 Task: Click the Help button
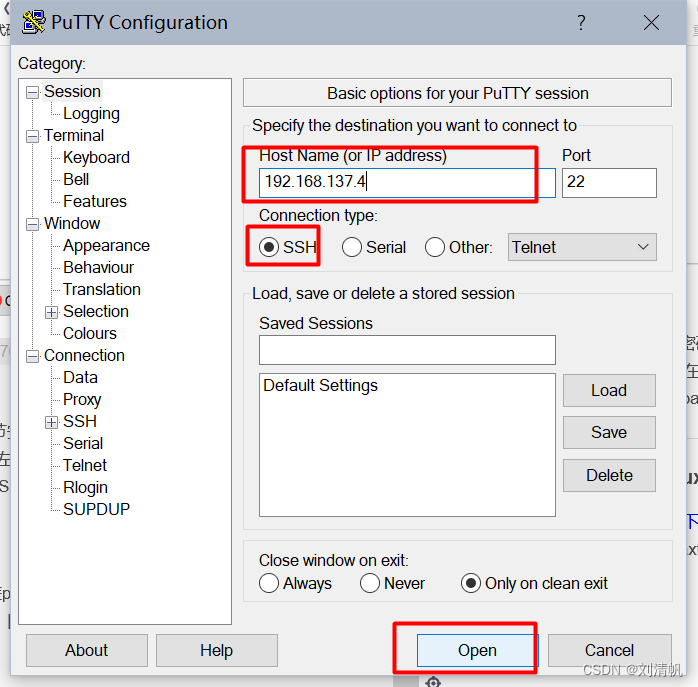(217, 650)
